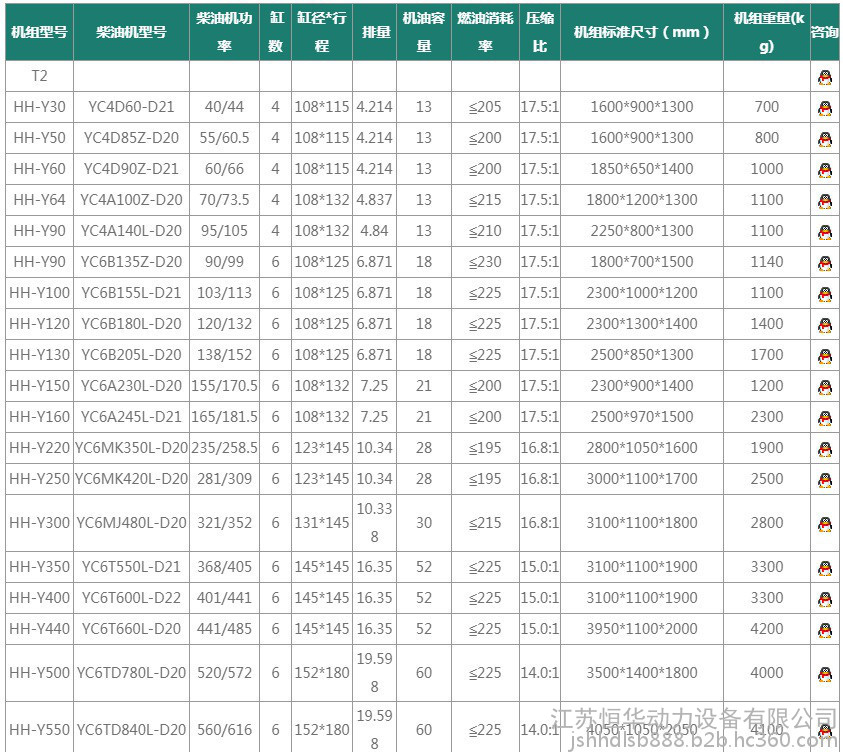Click QQ penguin icon for HH-Y500
The height and width of the screenshot is (752, 843).
[825, 675]
